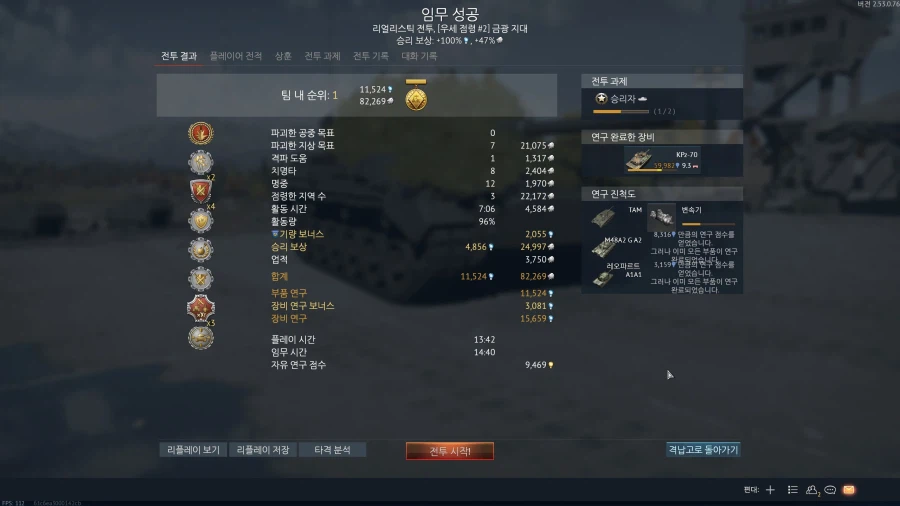This screenshot has width=900, height=506.
Task: Click the top red award badge
Action: point(201,133)
